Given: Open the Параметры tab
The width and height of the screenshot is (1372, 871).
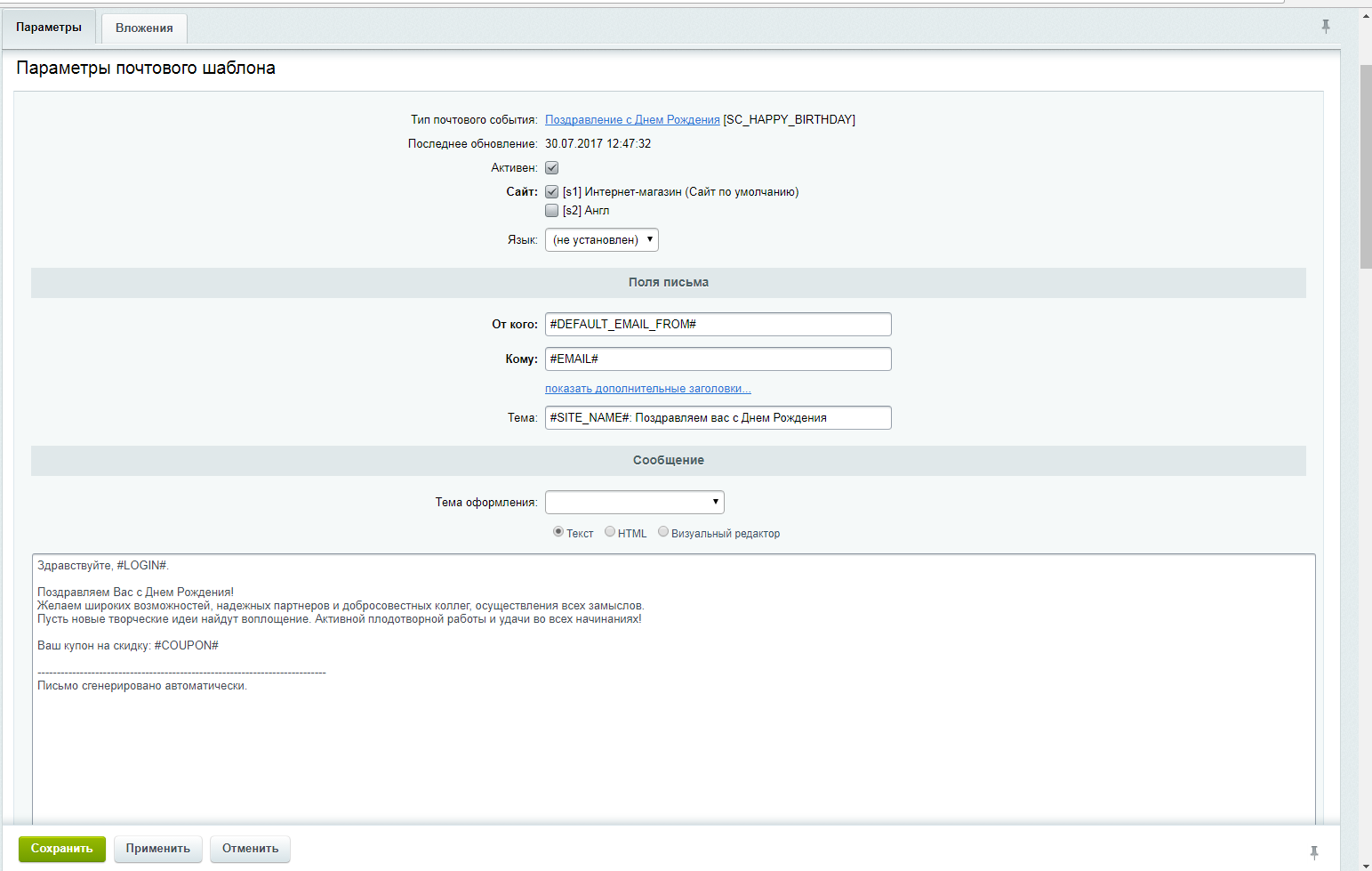Looking at the screenshot, I should (x=49, y=28).
